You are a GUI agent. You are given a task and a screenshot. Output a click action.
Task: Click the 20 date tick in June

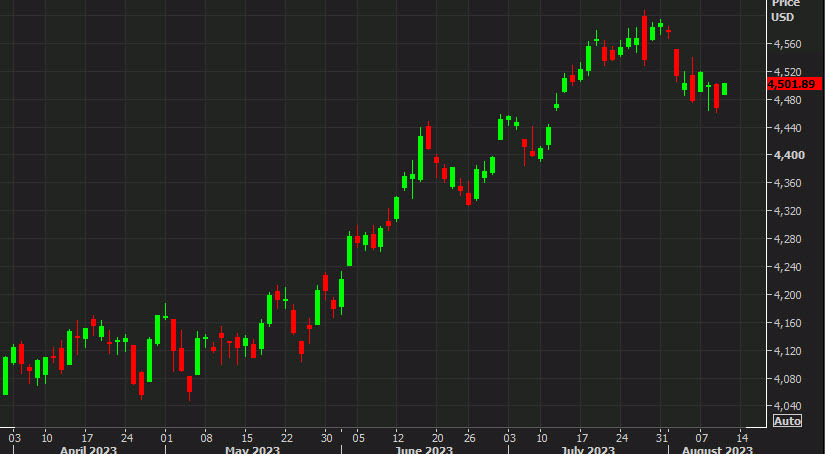click(x=438, y=438)
